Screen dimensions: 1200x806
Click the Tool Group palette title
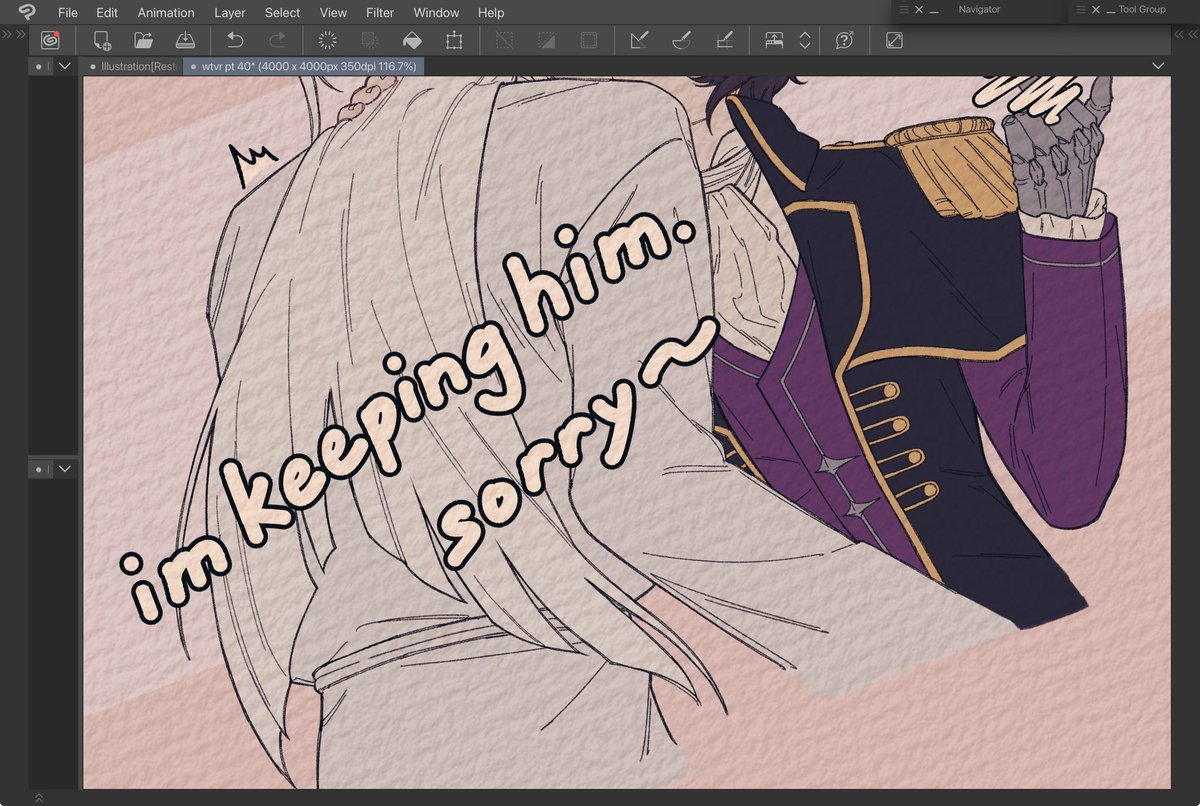click(x=1142, y=9)
